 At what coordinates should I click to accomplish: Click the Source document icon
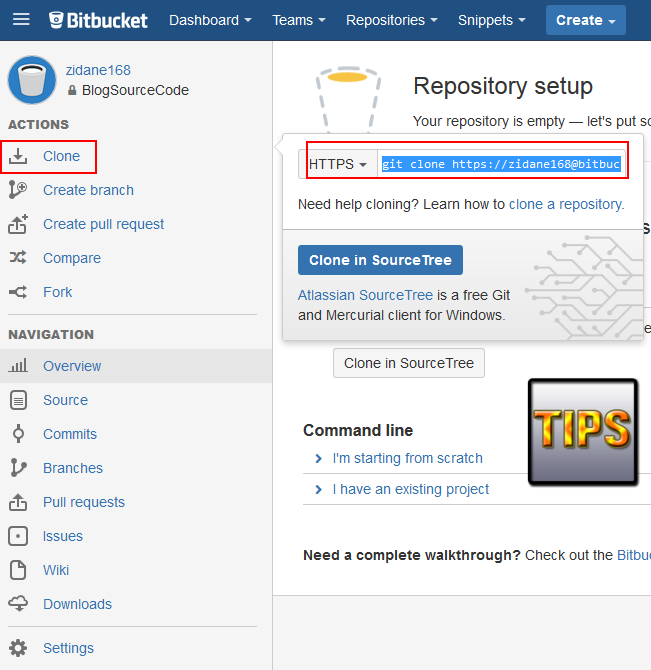[x=18, y=400]
